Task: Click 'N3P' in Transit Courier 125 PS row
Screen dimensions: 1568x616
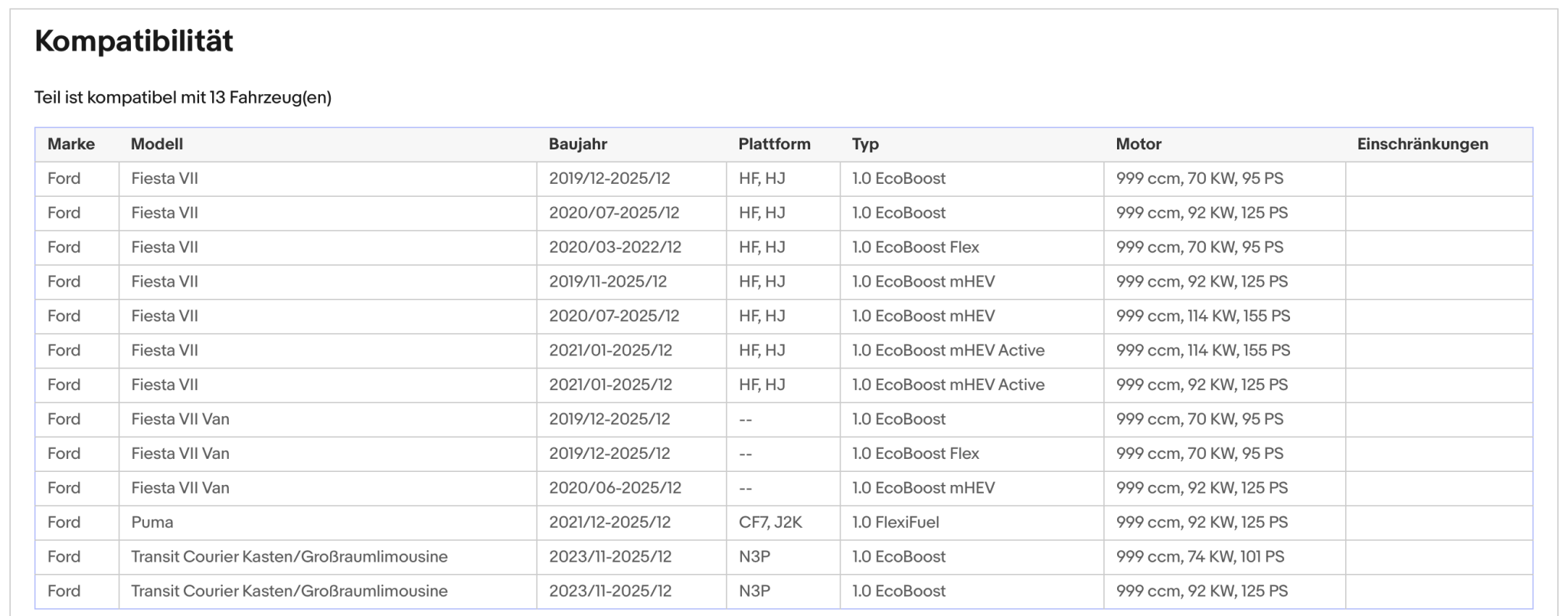Action: point(755,591)
